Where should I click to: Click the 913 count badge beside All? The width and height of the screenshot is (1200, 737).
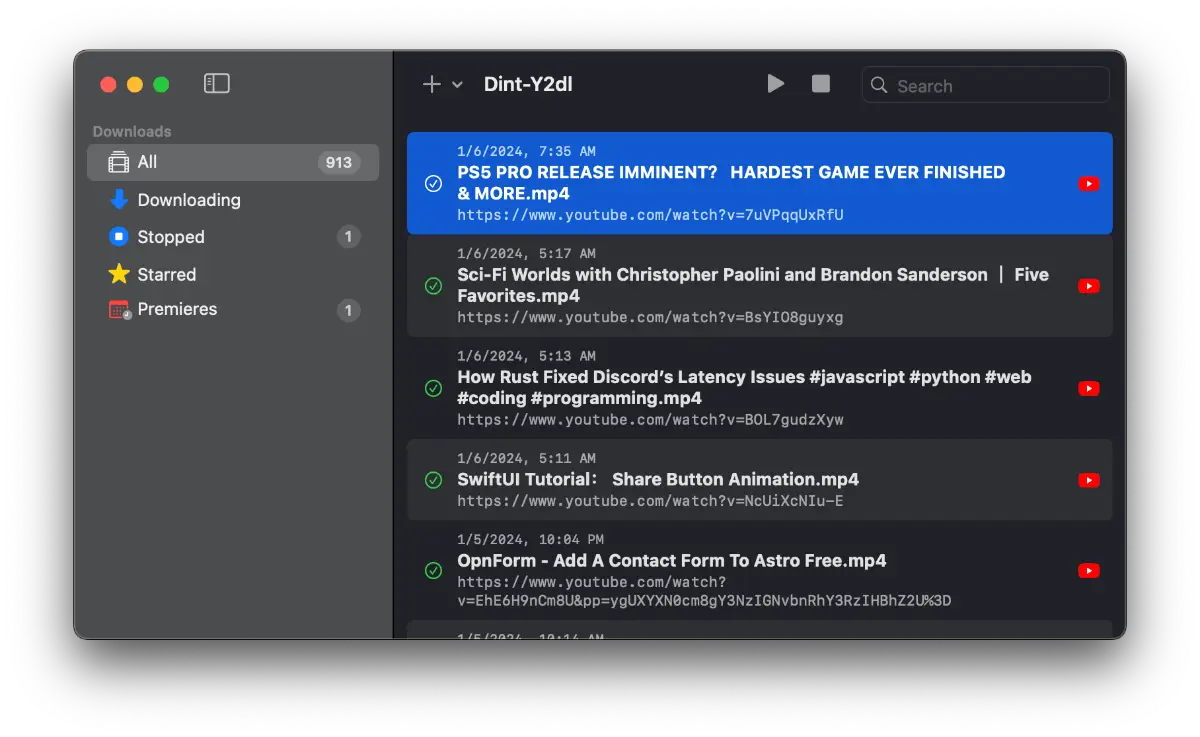coord(339,163)
